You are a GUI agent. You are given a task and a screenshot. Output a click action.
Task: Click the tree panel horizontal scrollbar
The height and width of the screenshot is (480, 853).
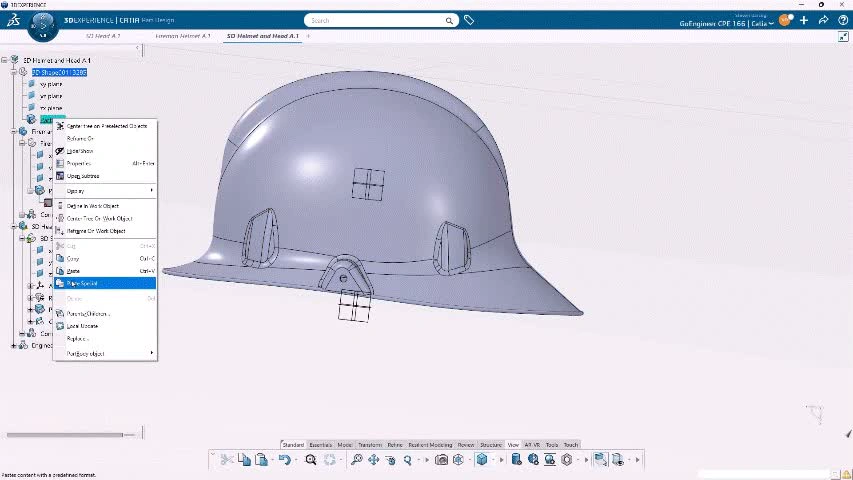tap(65, 435)
